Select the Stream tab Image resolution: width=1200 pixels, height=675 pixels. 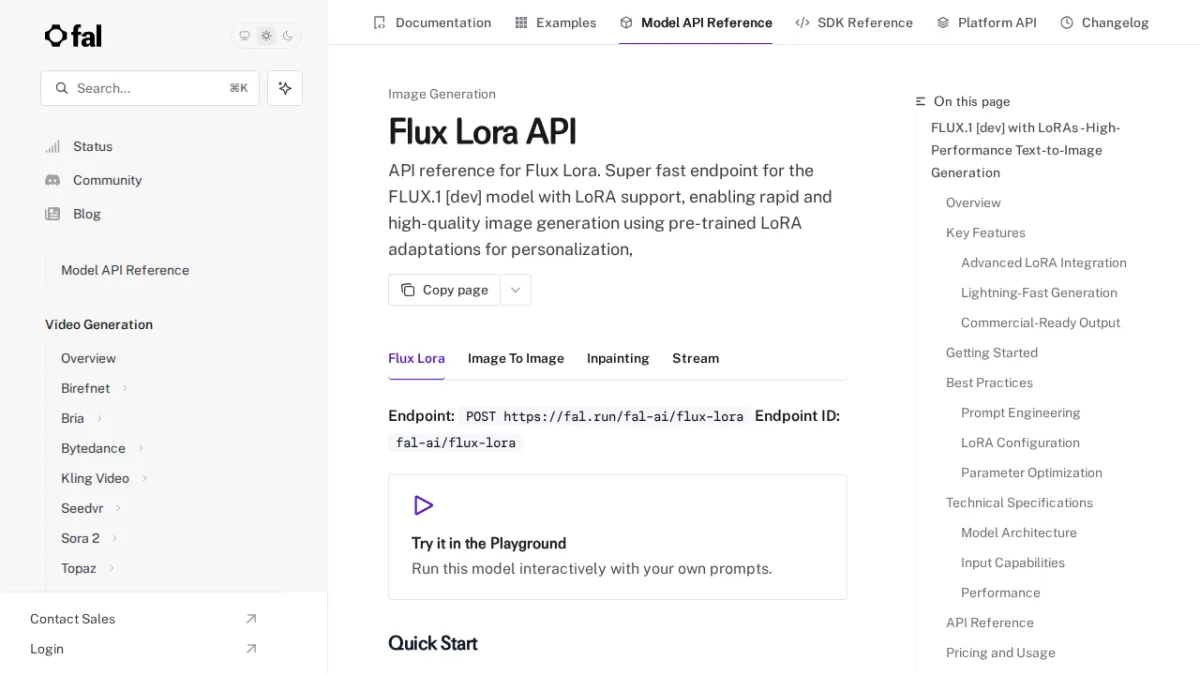[x=695, y=358]
